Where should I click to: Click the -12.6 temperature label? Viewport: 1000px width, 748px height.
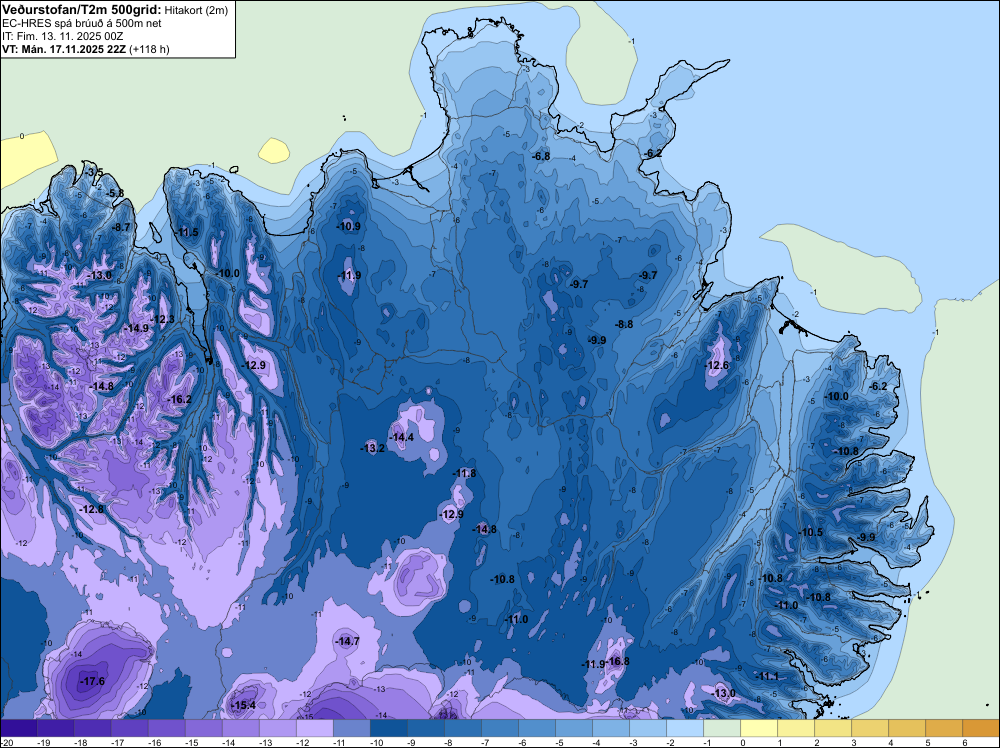(717, 365)
